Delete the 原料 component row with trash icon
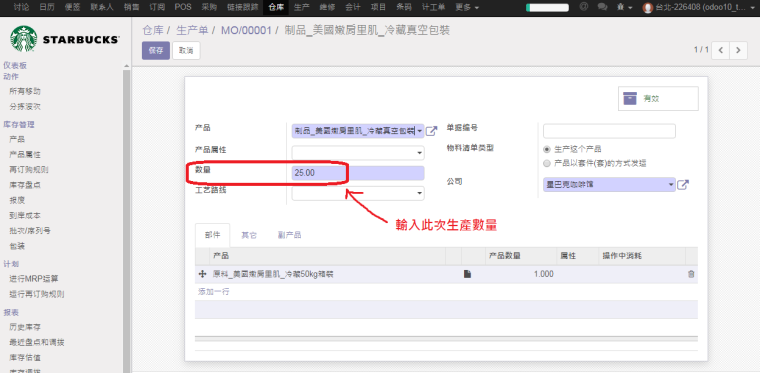 [691, 274]
